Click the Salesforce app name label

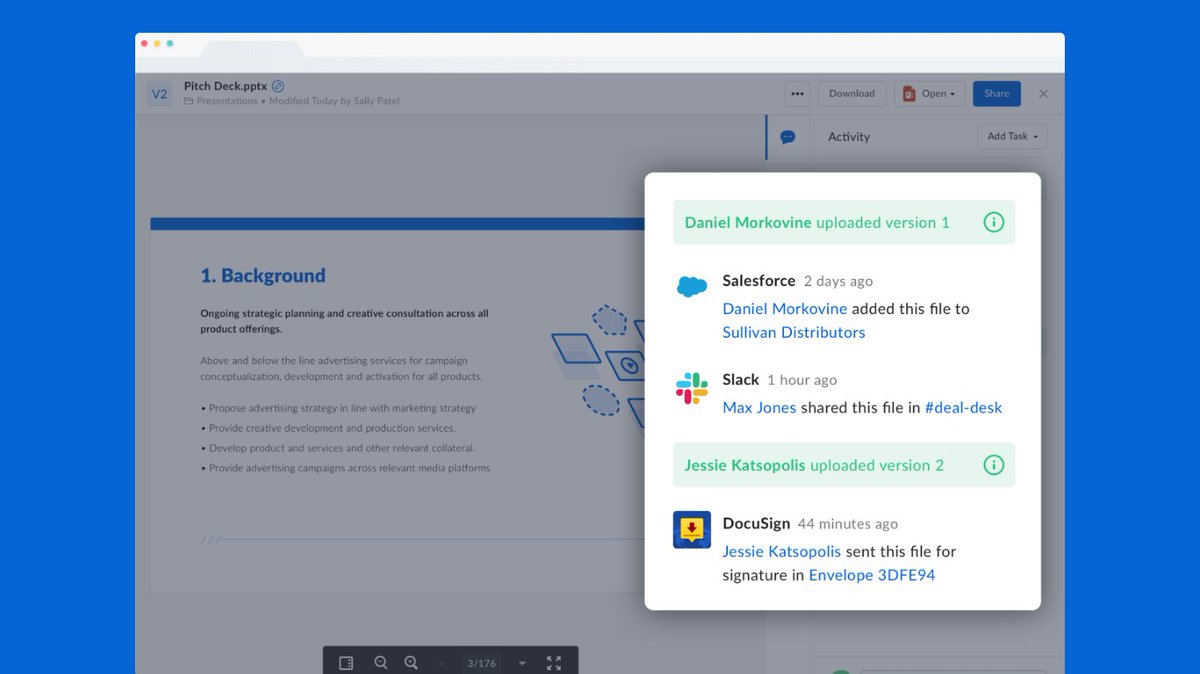(x=759, y=281)
